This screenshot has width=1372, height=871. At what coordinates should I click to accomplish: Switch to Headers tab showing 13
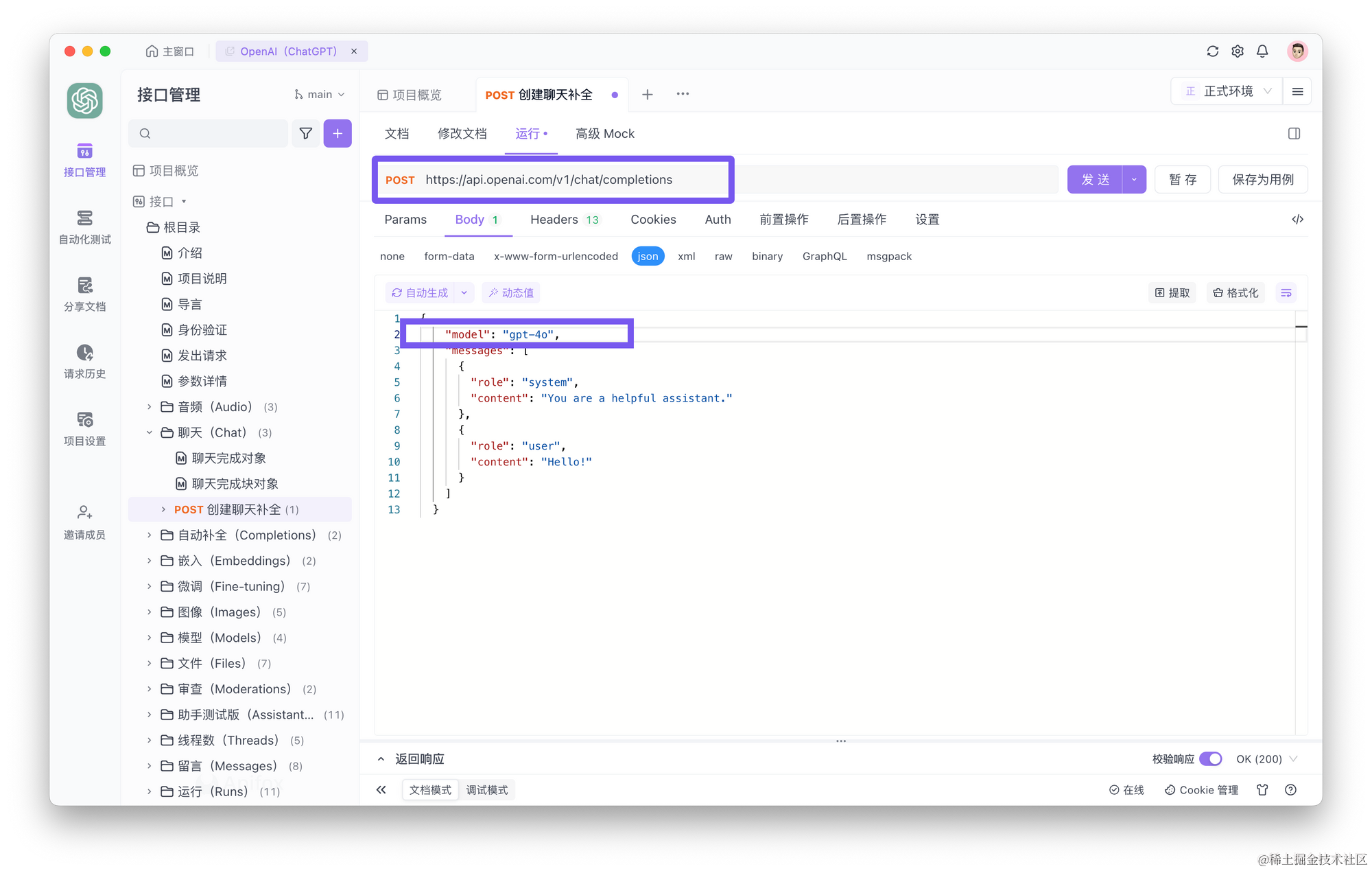coord(563,219)
